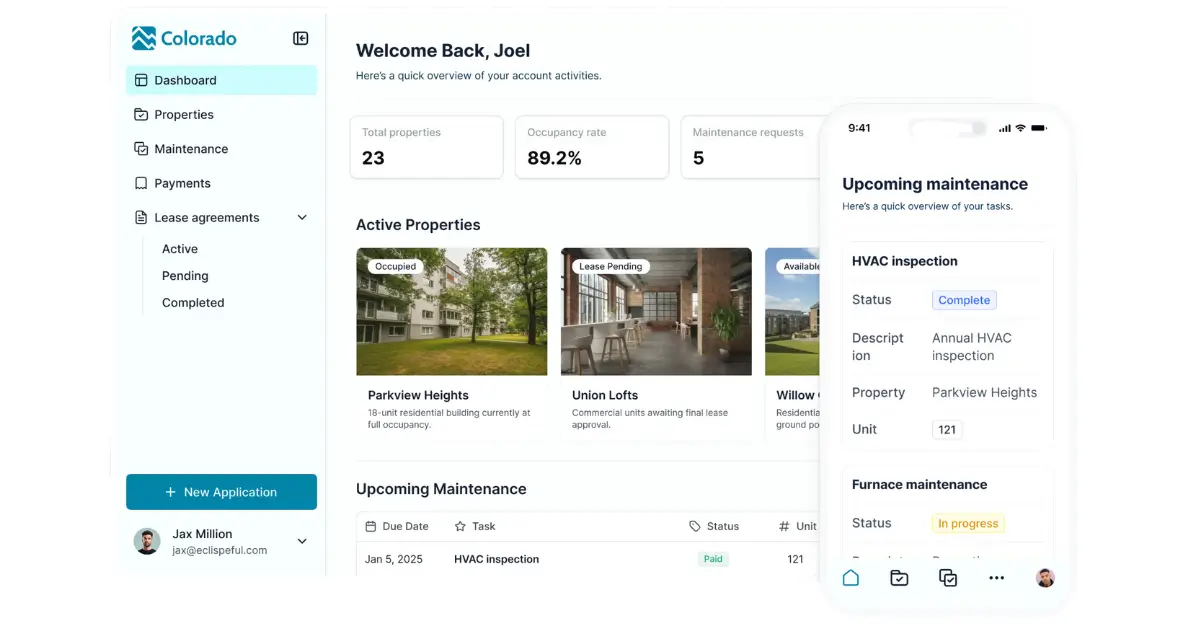Click the In progress badge for Furnace maintenance
Image resolution: width=1200 pixels, height=630 pixels.
(x=967, y=522)
